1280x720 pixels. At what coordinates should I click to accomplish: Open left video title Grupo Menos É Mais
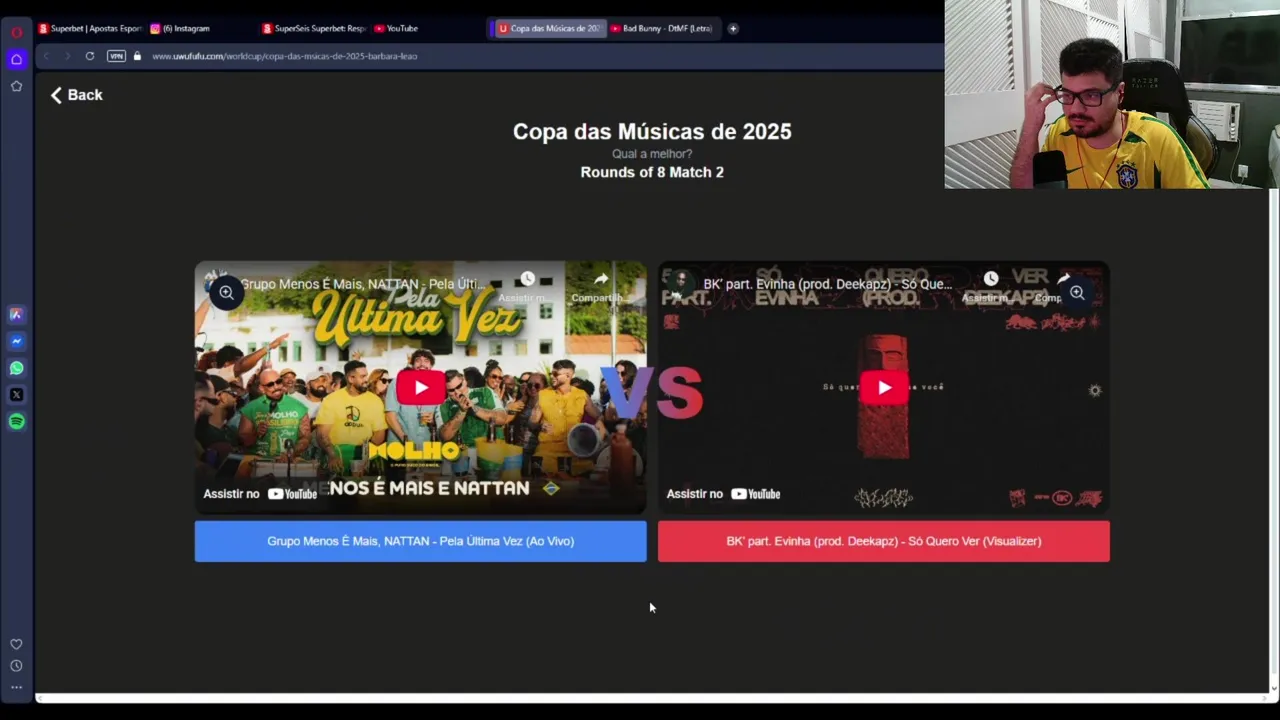coord(364,284)
